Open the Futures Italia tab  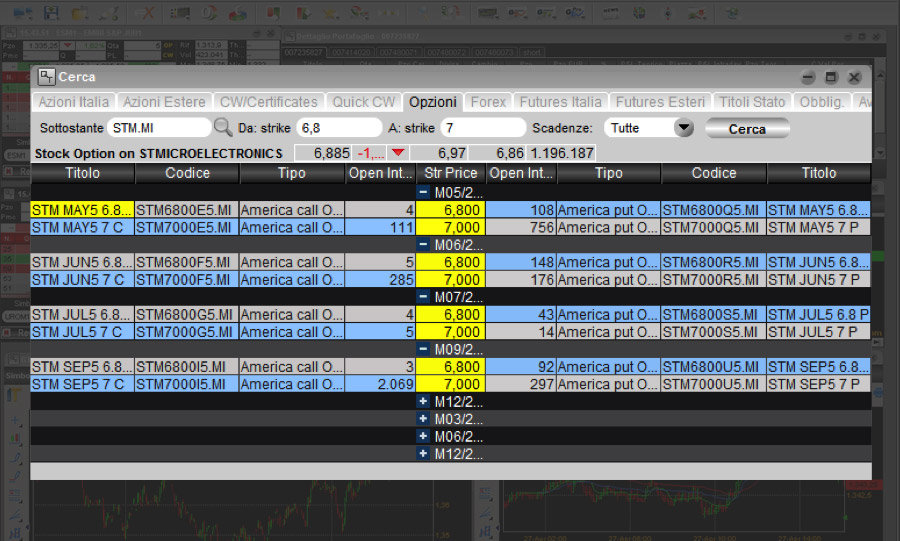tap(561, 102)
